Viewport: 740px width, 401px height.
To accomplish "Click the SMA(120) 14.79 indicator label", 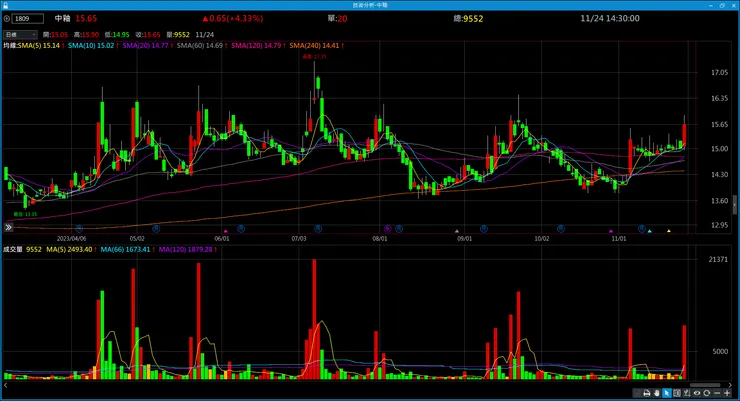I will 258,46.
